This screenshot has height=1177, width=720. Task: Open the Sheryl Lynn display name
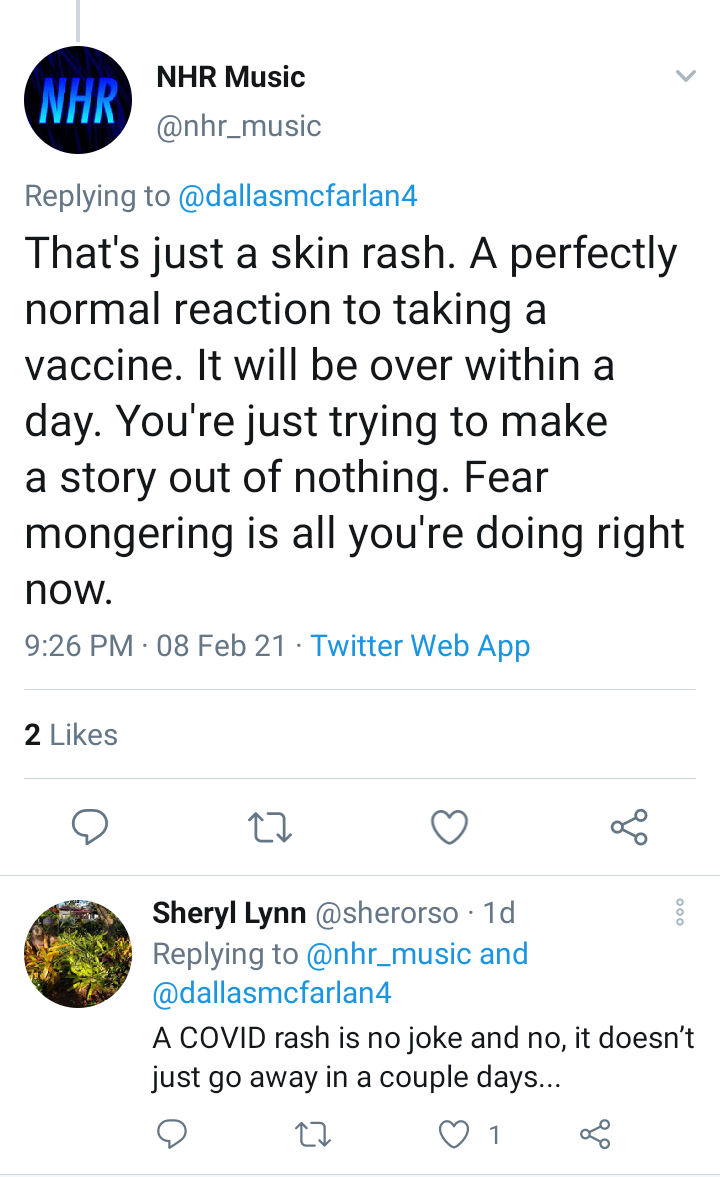pyautogui.click(x=229, y=913)
